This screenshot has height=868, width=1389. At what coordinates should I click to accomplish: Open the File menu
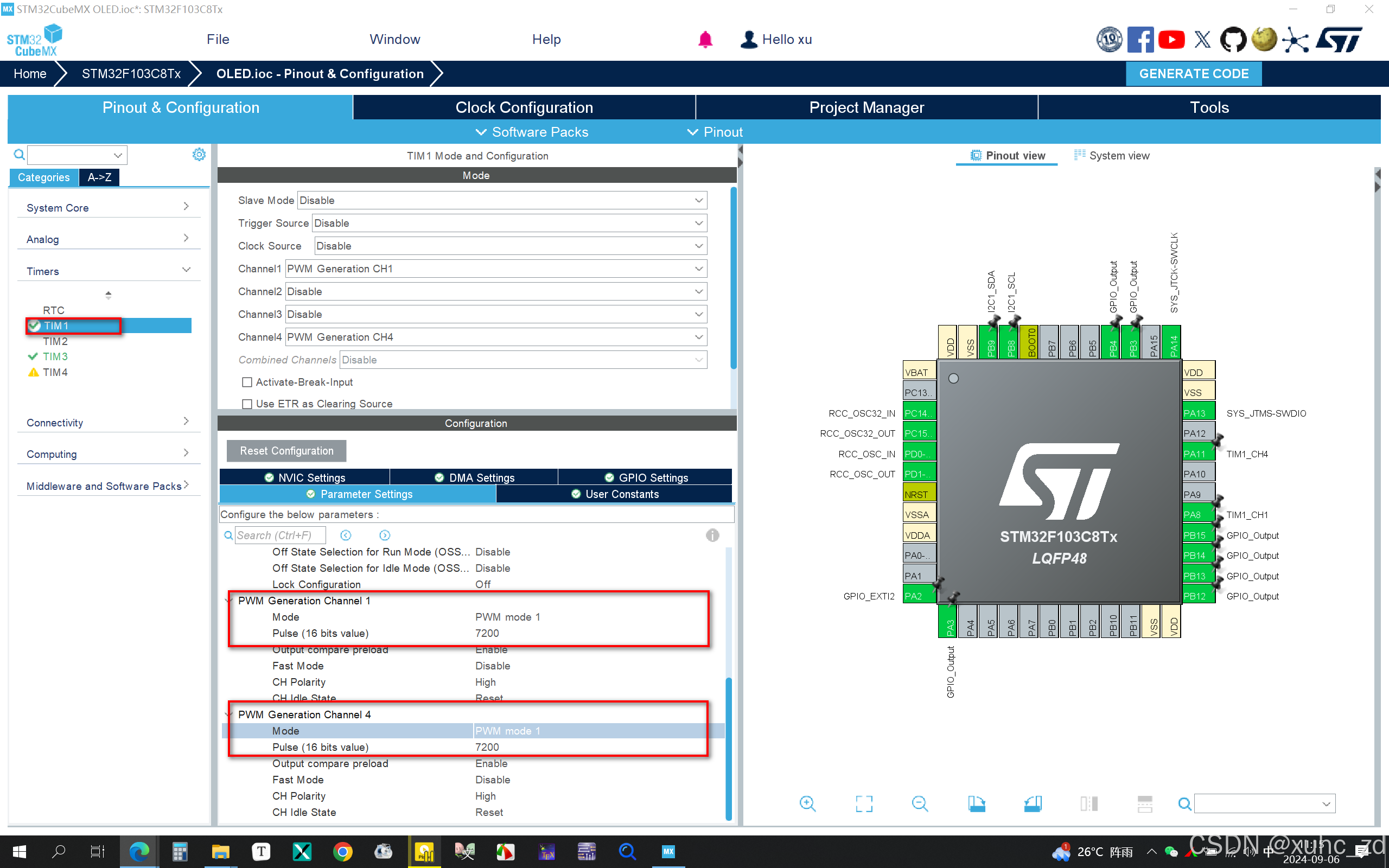[218, 40]
